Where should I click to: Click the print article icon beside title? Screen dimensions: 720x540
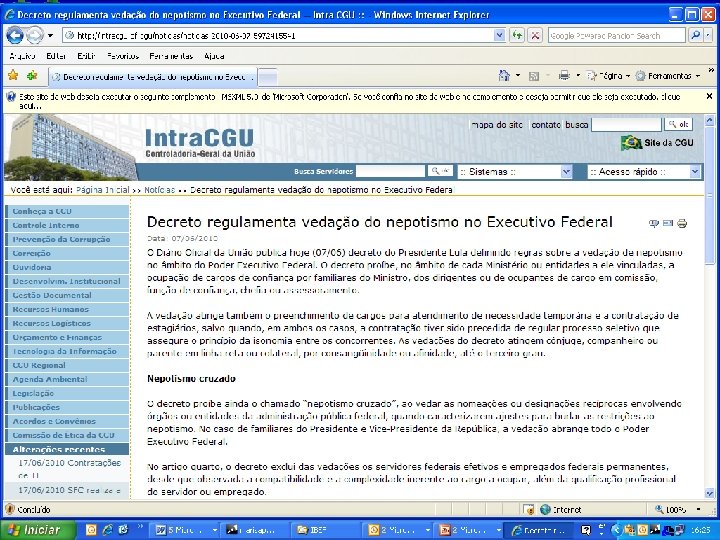[682, 224]
